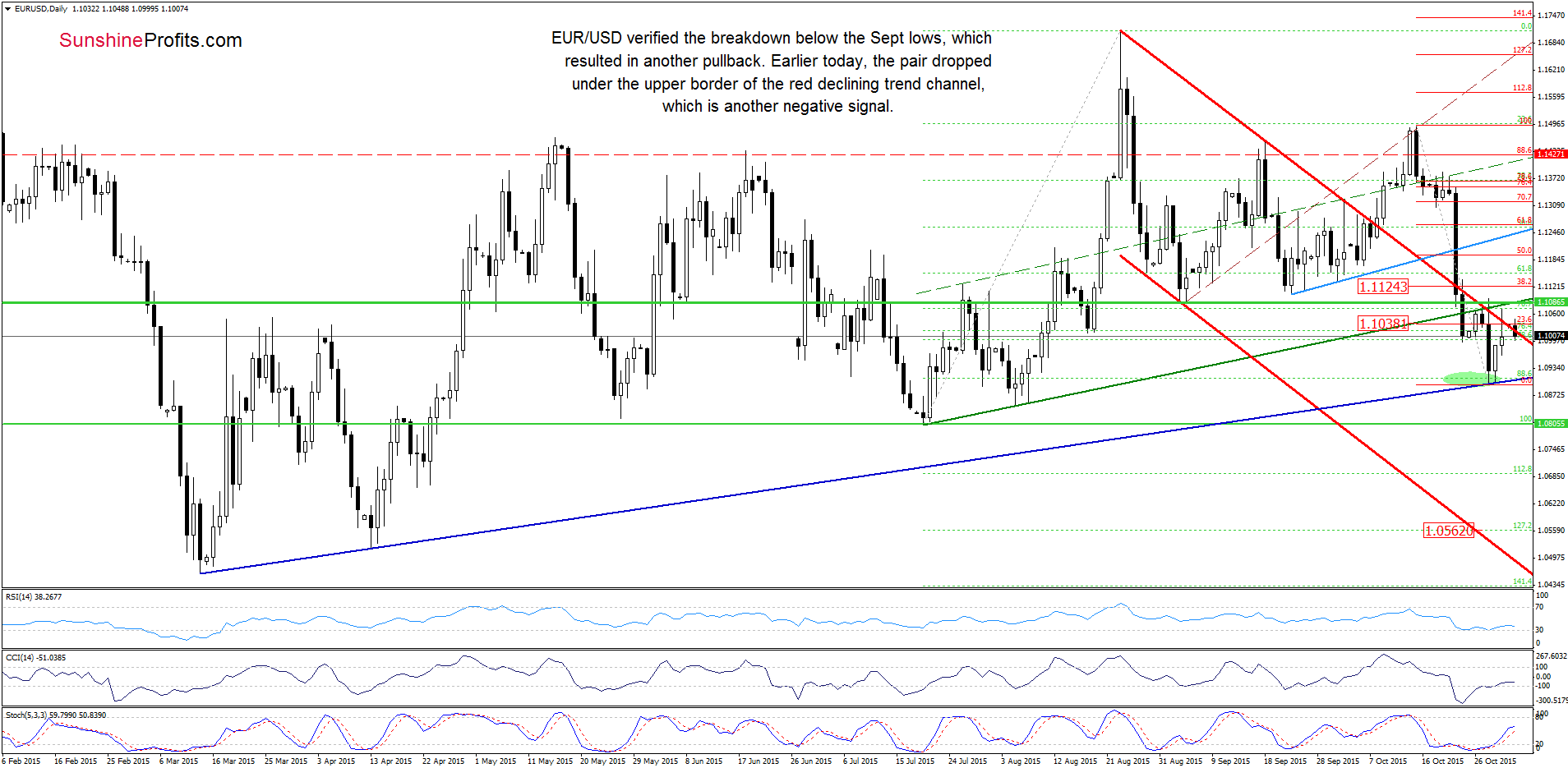Click the 31 Aug 2015 date label
The height and width of the screenshot is (768, 1568).
[1180, 761]
